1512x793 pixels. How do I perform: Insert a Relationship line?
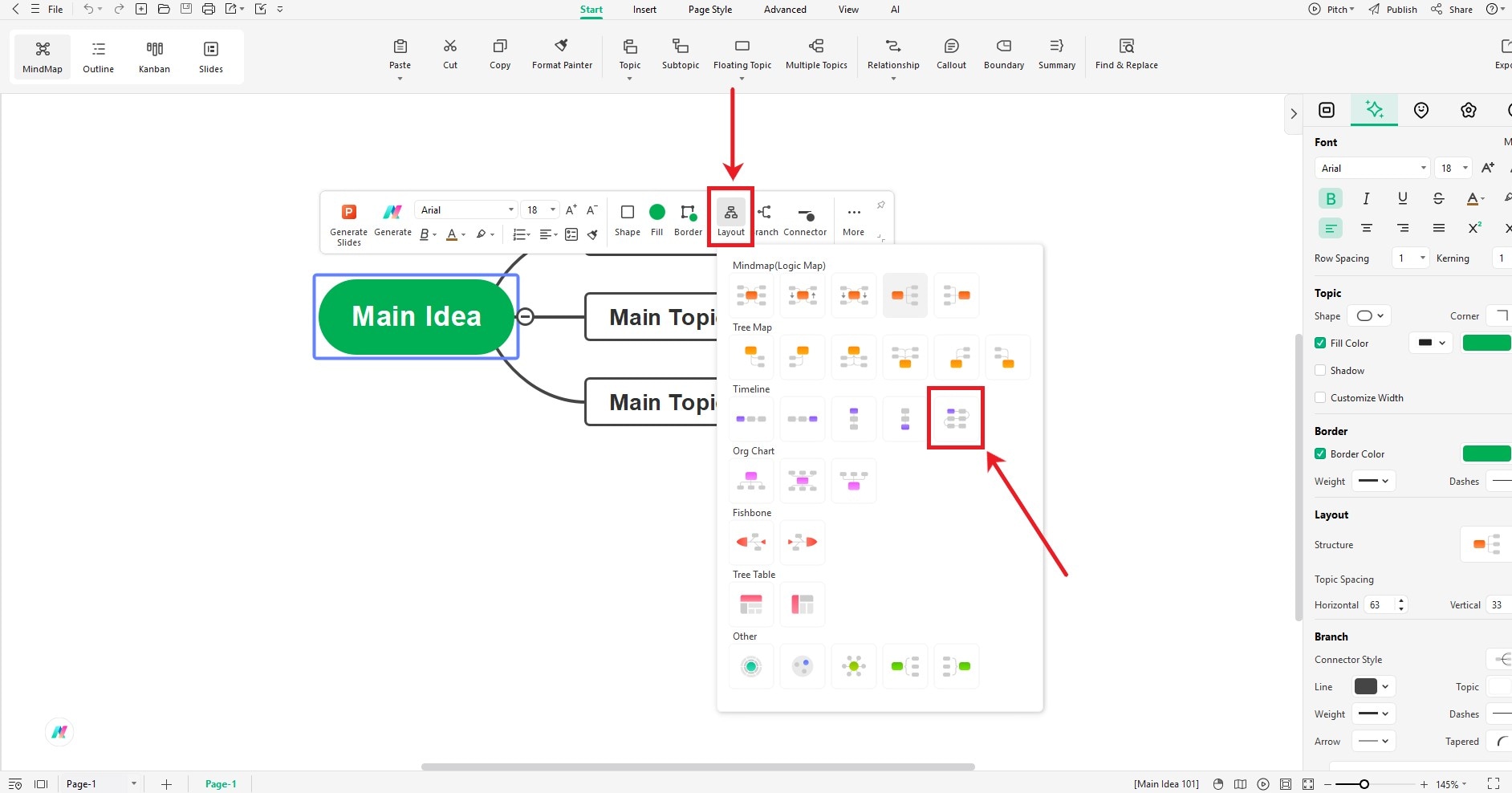(893, 54)
